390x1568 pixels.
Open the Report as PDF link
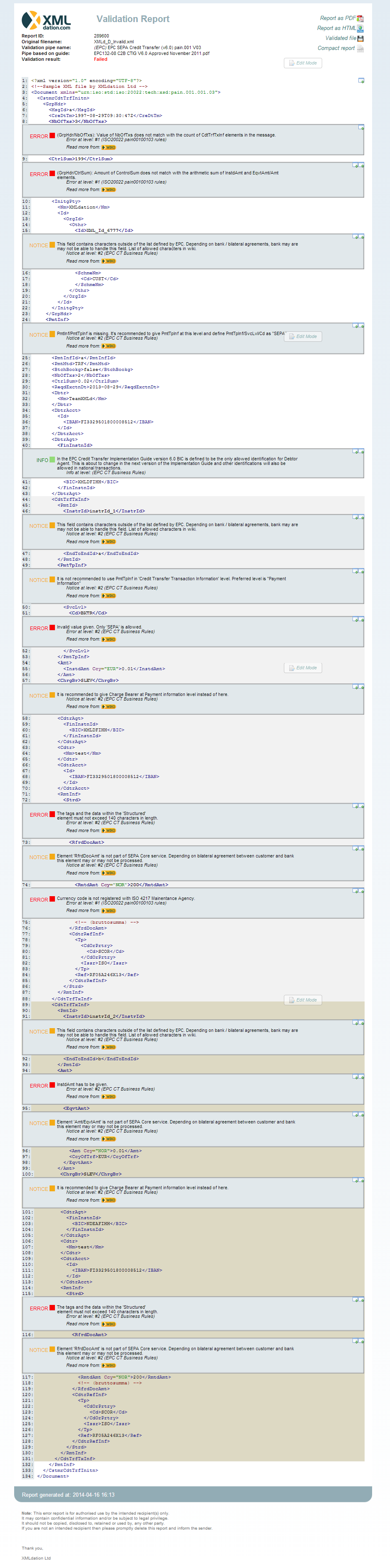338,18
